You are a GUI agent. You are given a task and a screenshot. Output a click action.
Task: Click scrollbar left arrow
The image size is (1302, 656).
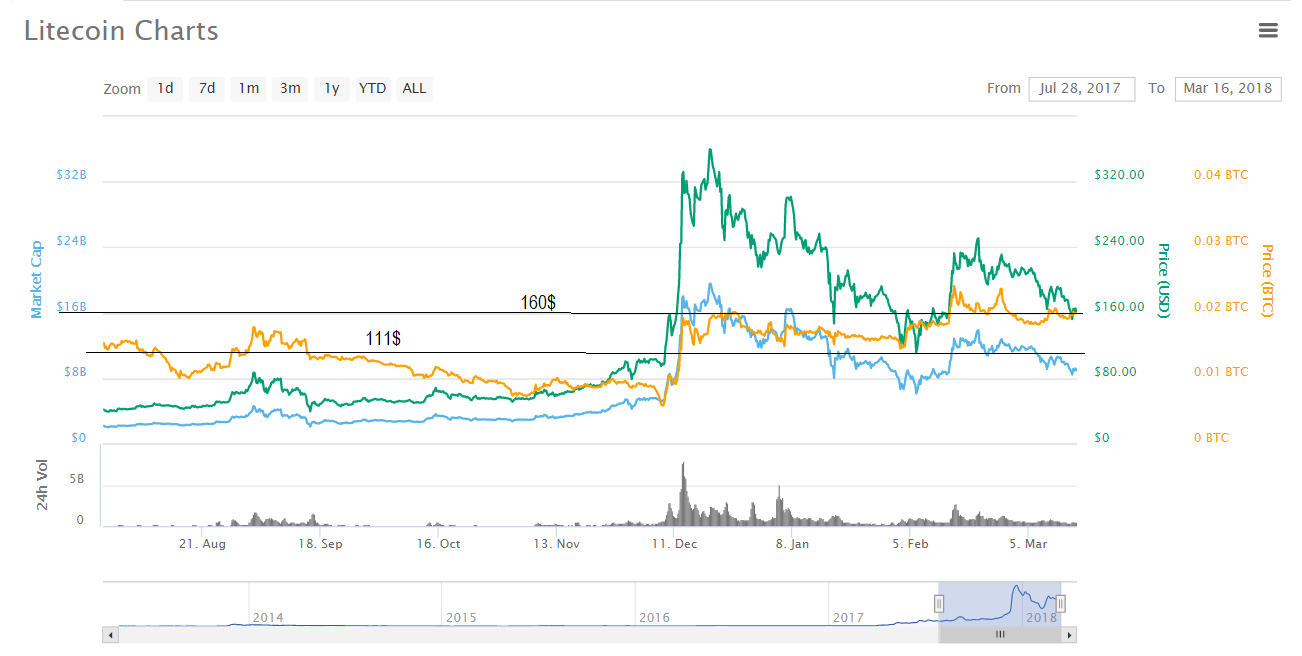pyautogui.click(x=110, y=634)
